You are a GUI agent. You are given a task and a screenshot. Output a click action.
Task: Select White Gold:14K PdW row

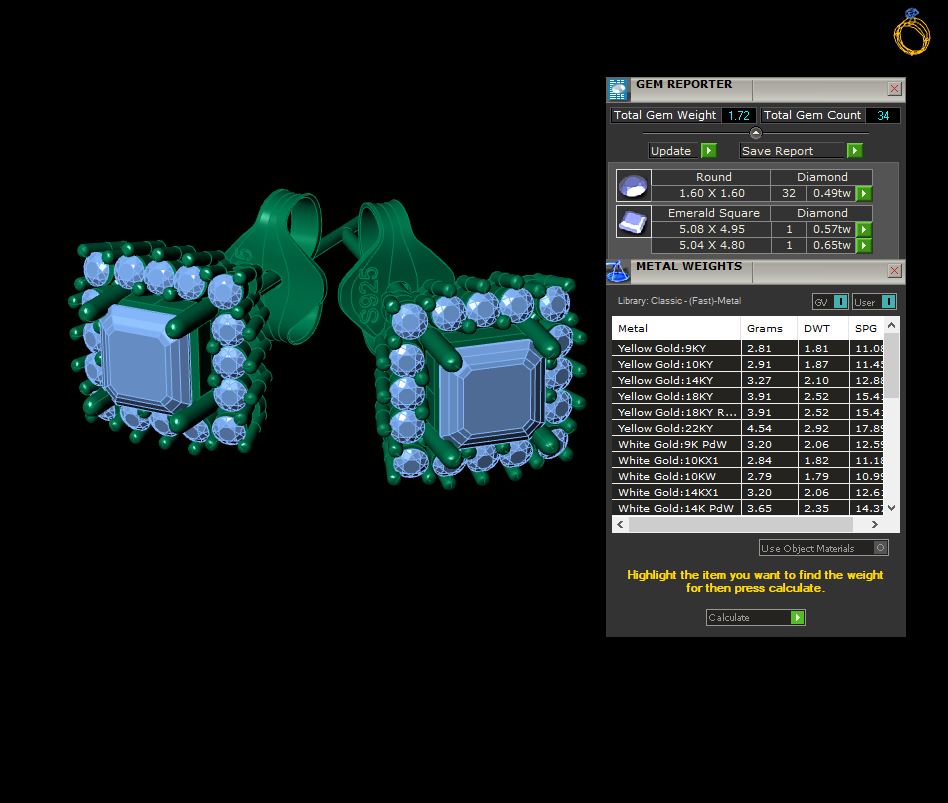(747, 508)
